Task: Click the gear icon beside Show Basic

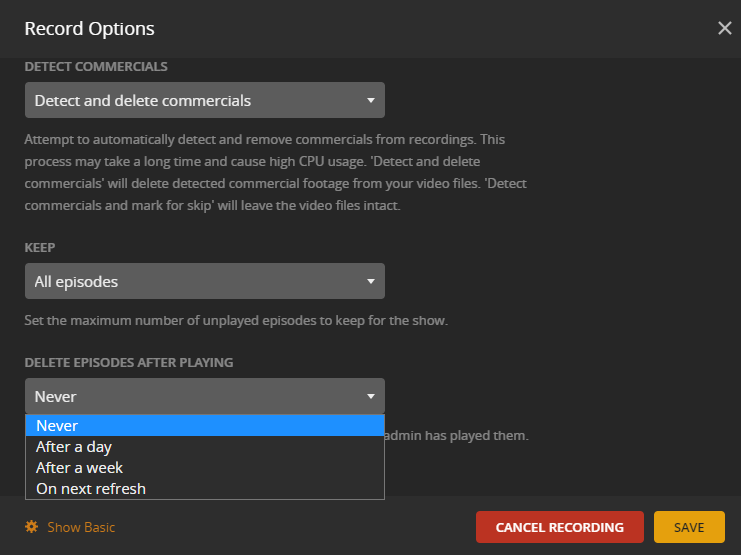Action: pos(32,527)
